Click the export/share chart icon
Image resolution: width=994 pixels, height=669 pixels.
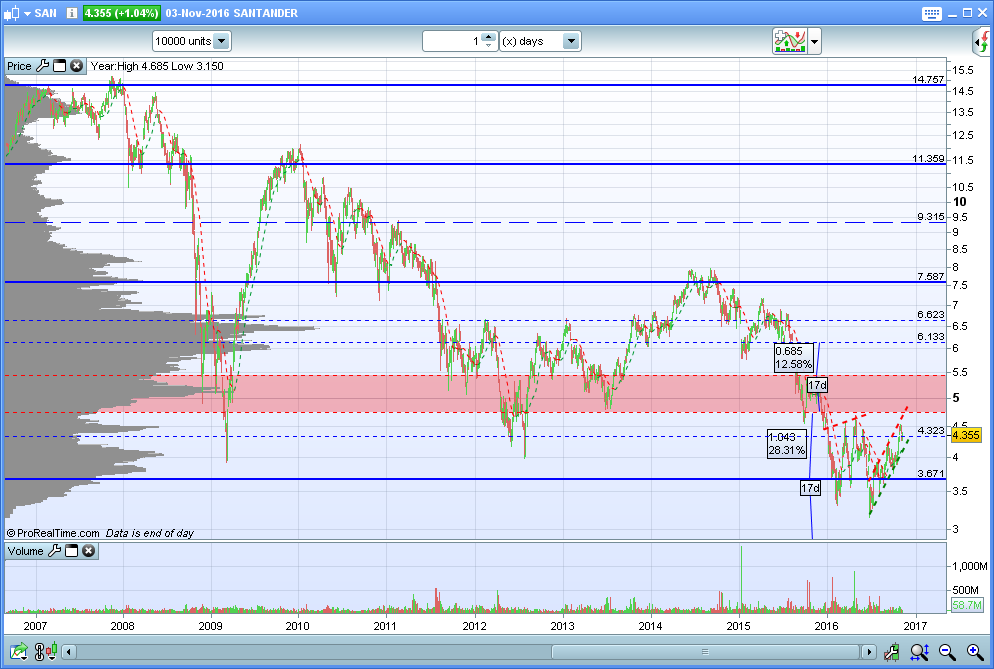pos(18,651)
